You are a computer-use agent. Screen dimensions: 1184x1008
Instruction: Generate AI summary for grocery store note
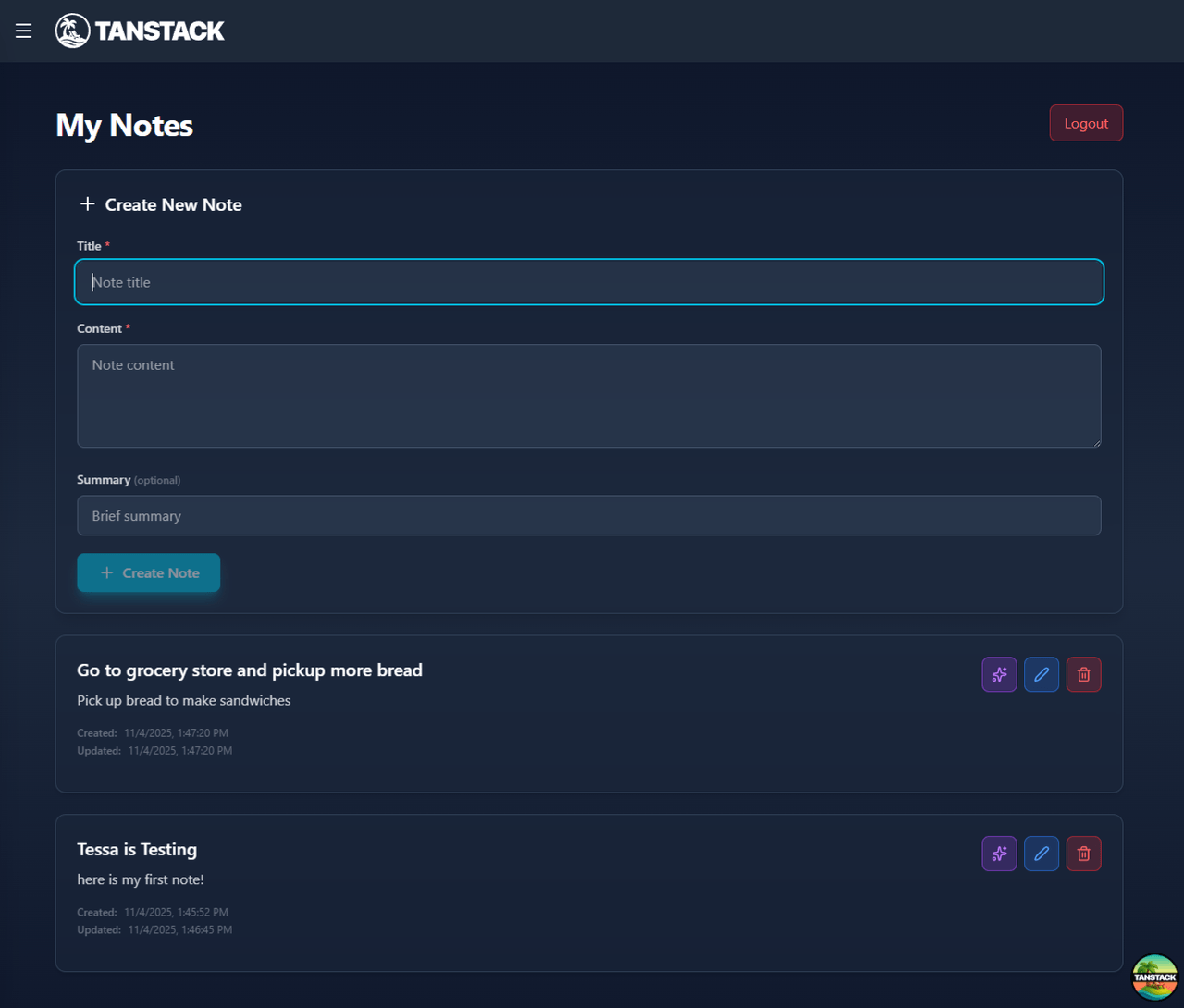click(999, 675)
